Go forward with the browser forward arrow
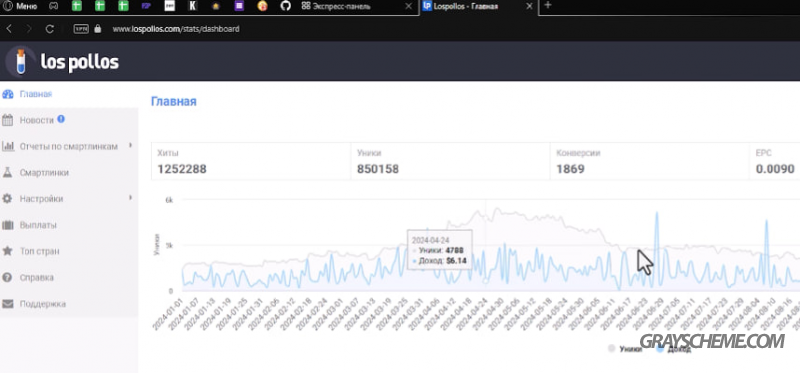The image size is (800, 373). [29, 29]
